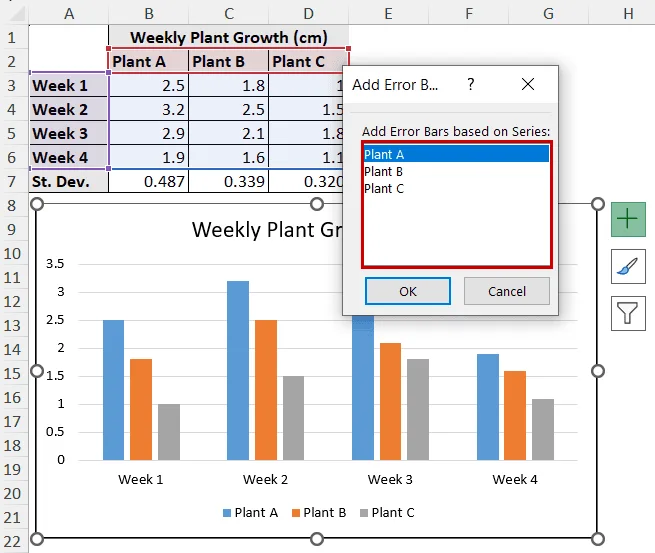The width and height of the screenshot is (655, 553).
Task: Click the Plant A header cell
Action: (x=149, y=61)
